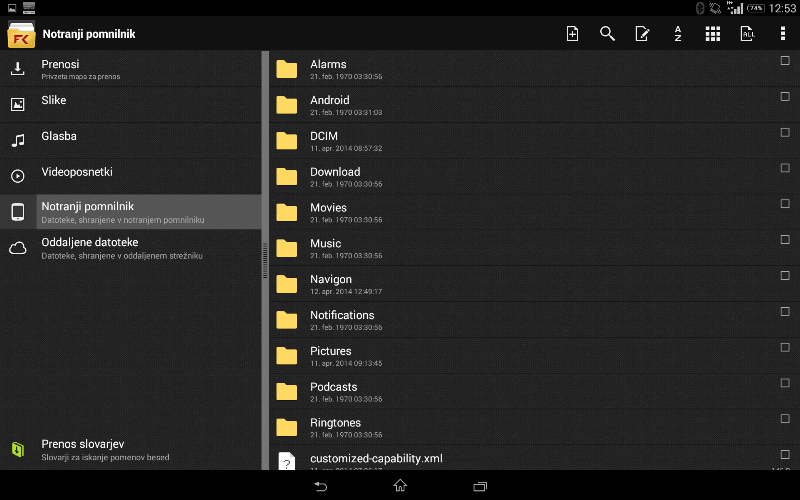800x500 pixels.
Task: Select the Ringtones folder checkbox
Action: point(785,418)
